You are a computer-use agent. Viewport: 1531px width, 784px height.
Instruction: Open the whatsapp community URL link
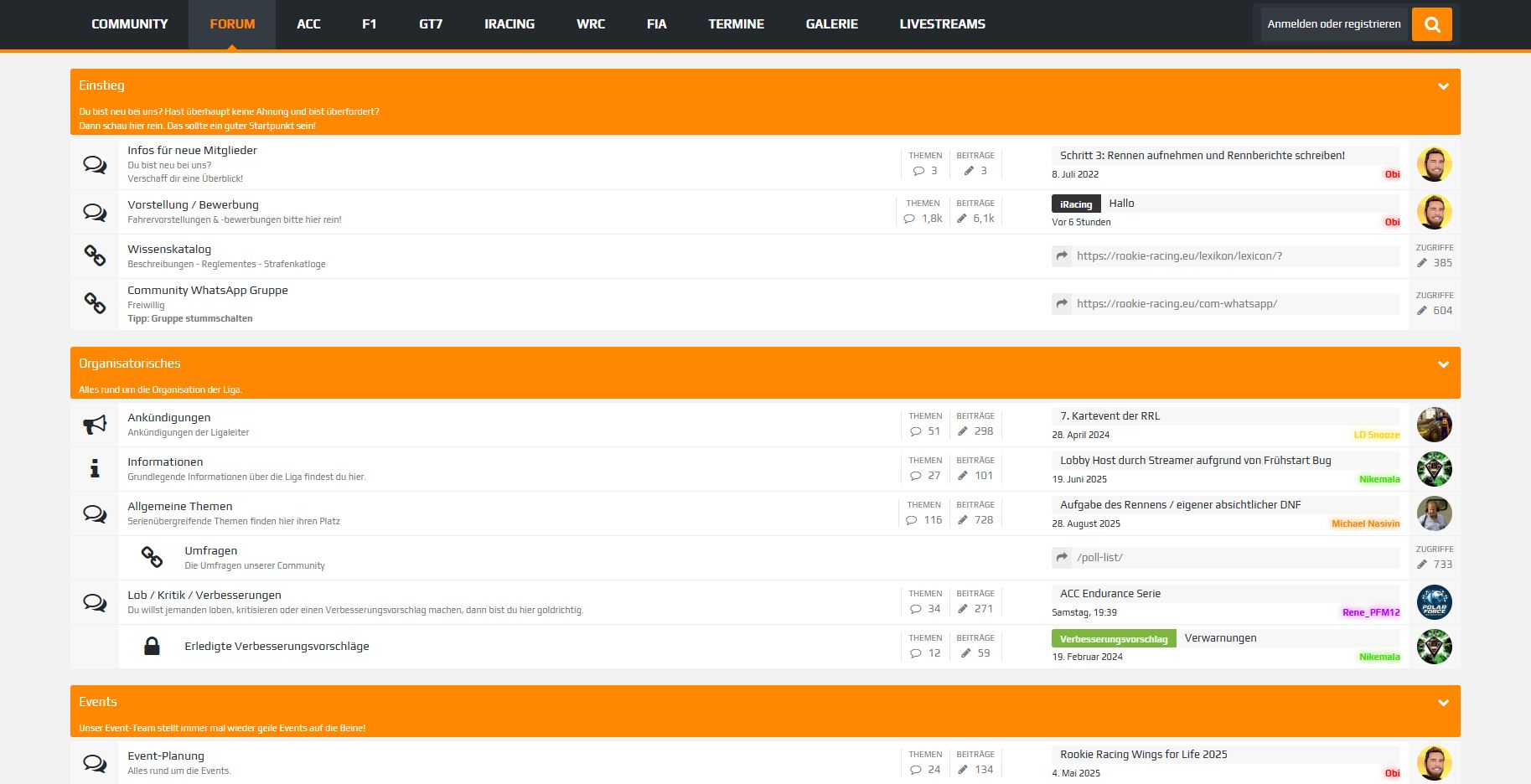point(1177,304)
